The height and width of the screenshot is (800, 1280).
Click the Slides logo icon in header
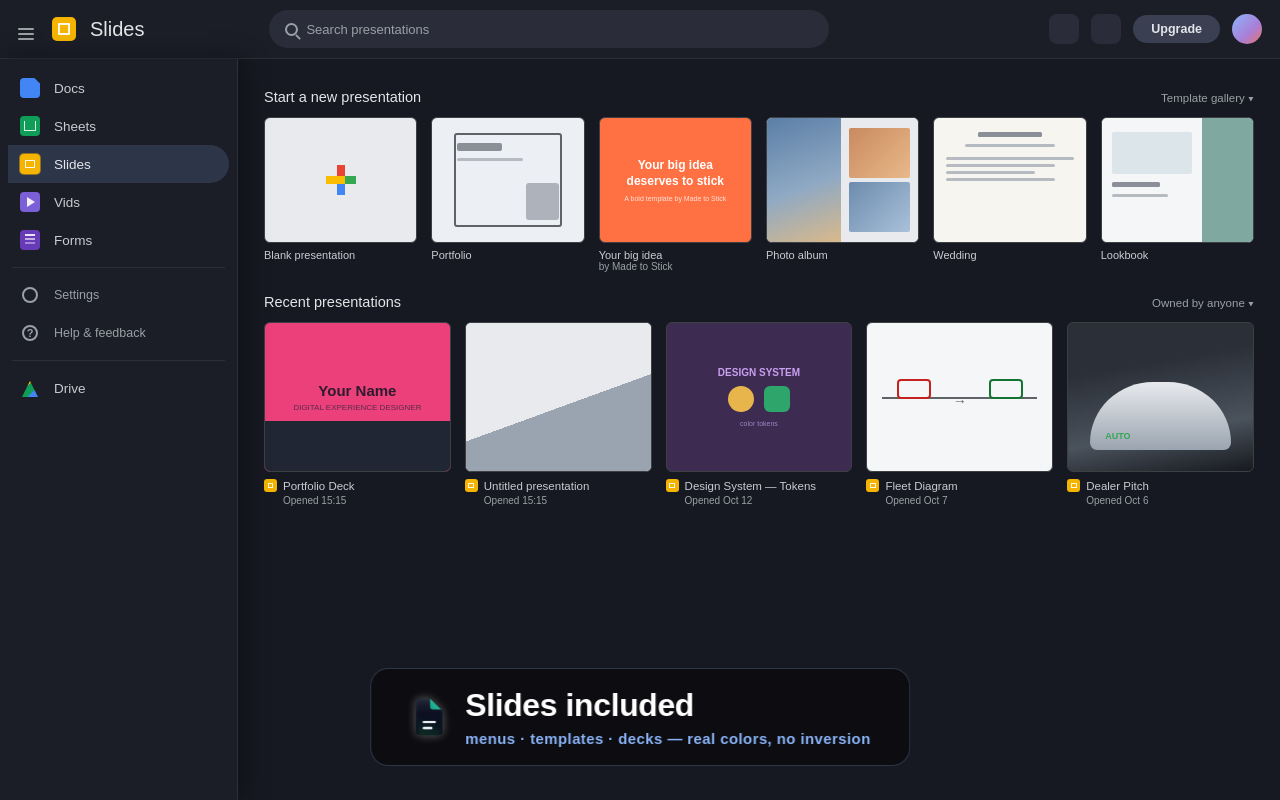click(64, 29)
